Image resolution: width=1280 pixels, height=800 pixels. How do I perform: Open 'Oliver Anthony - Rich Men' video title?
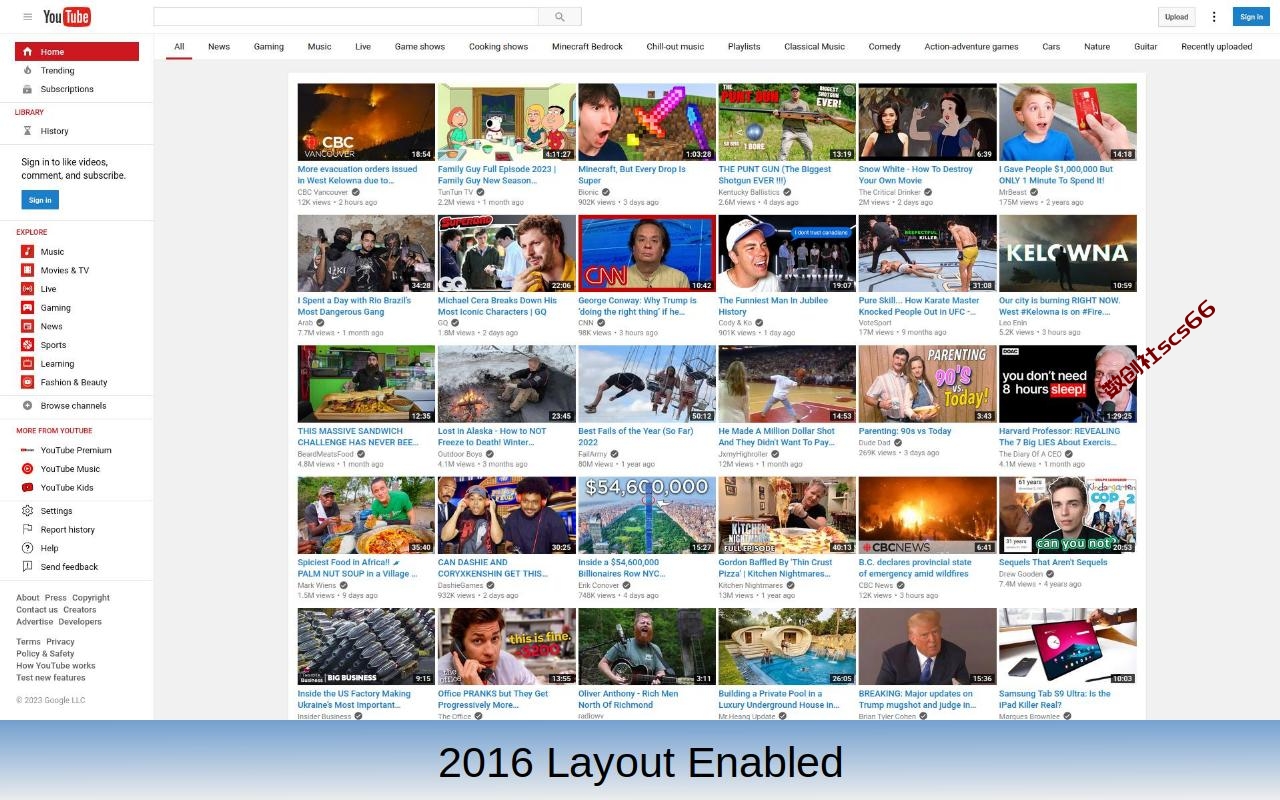coord(628,699)
